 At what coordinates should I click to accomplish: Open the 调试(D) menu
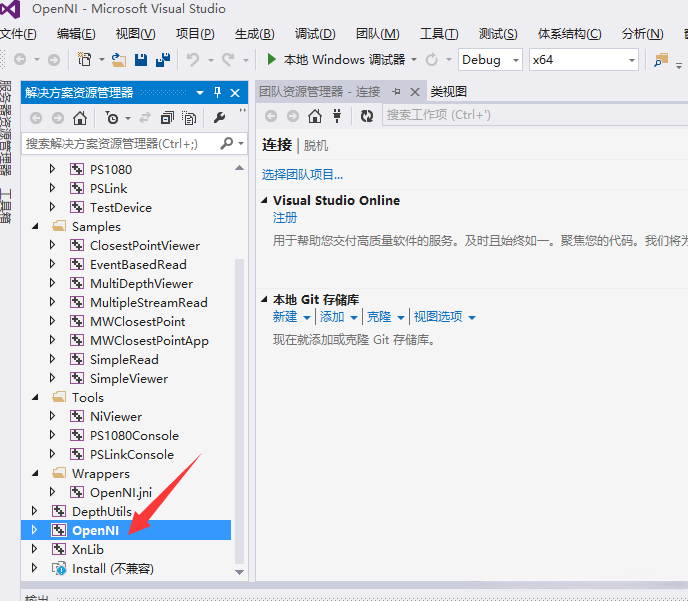pyautogui.click(x=315, y=34)
